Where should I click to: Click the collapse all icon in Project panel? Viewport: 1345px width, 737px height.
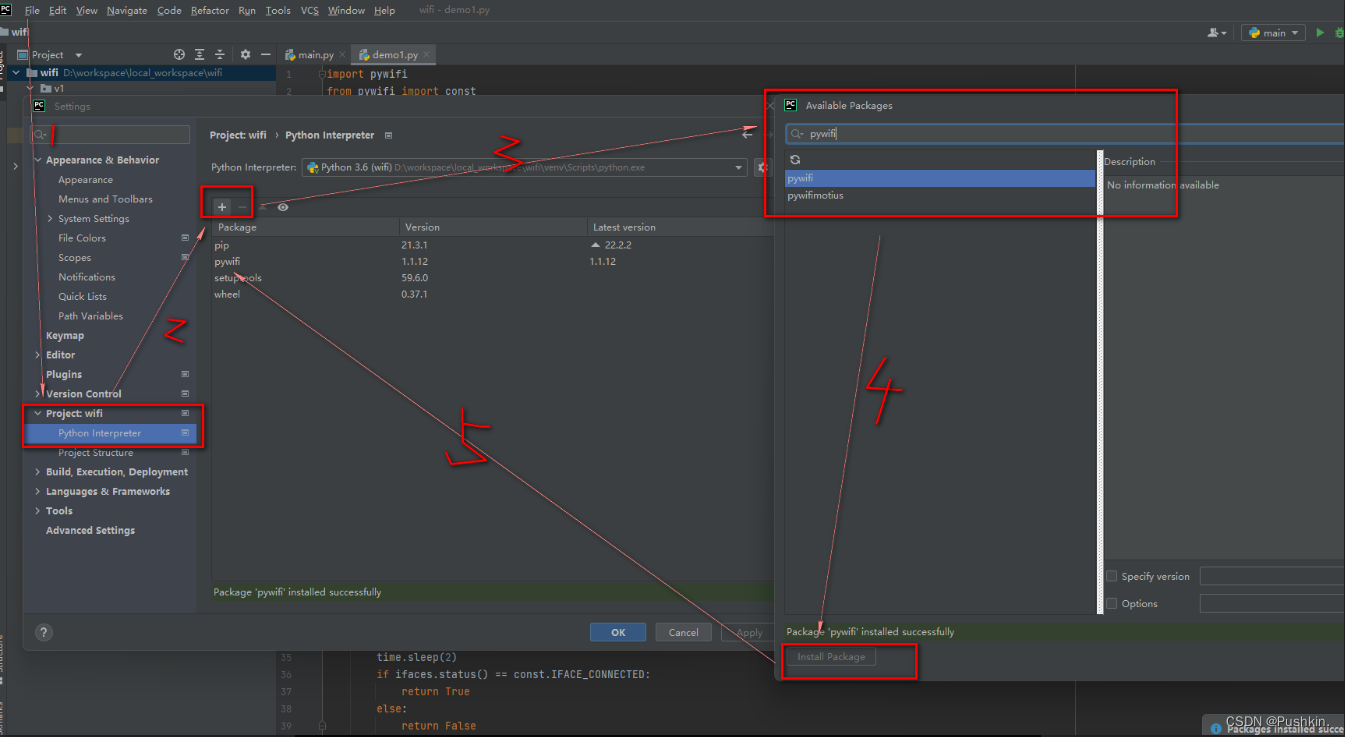pos(220,55)
